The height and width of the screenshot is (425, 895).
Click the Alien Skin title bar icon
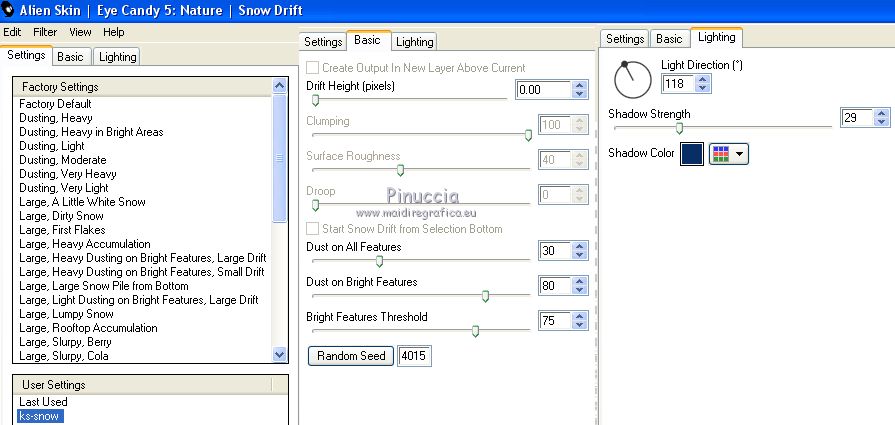(9, 10)
